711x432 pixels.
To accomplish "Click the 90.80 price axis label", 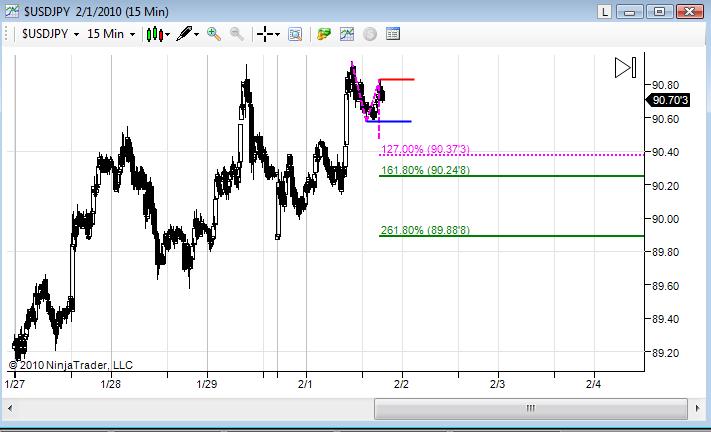I will pyautogui.click(x=665, y=85).
